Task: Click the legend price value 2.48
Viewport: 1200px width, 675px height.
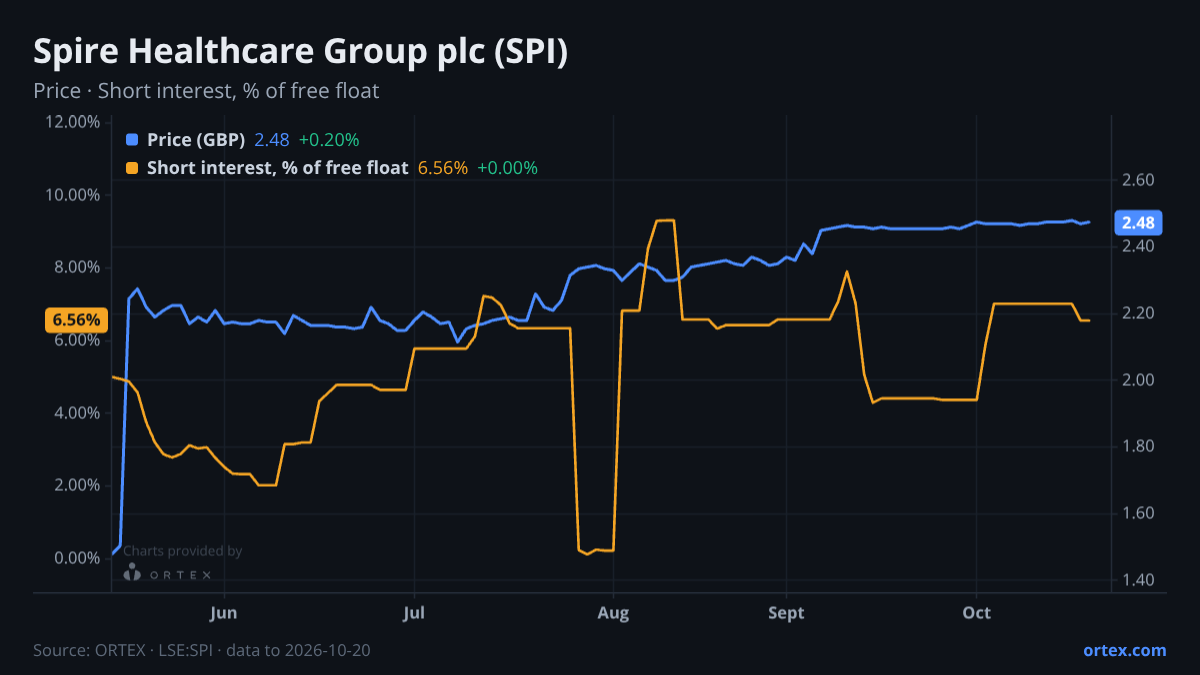Action: (x=272, y=140)
